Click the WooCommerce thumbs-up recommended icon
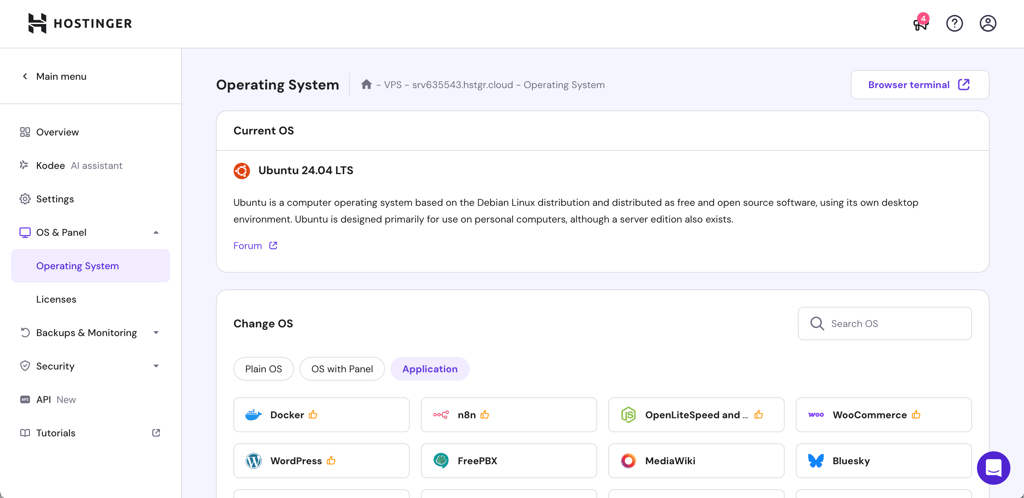The image size is (1024, 498). (x=916, y=414)
